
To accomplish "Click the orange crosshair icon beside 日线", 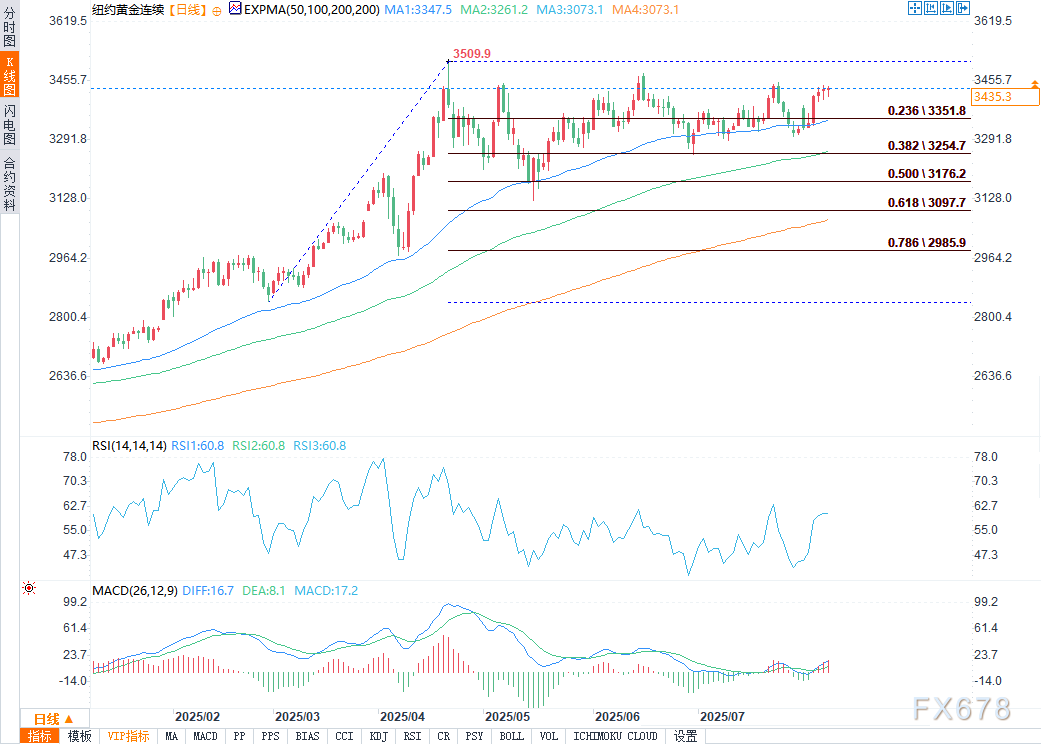I will [216, 8].
